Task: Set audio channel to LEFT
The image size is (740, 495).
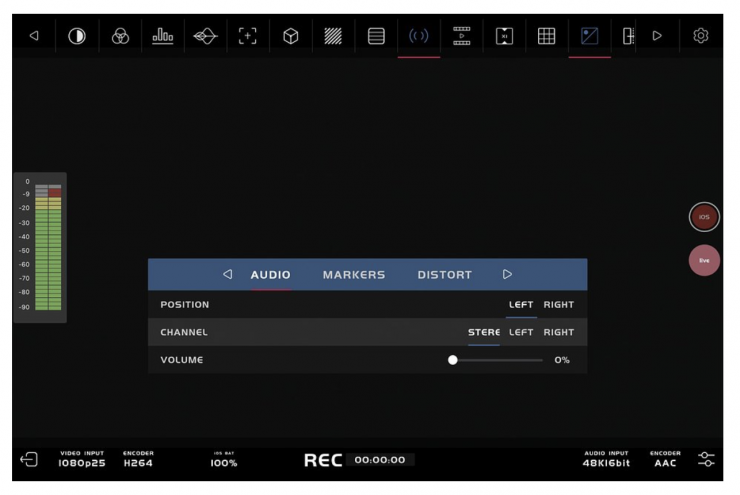Action: 521,332
